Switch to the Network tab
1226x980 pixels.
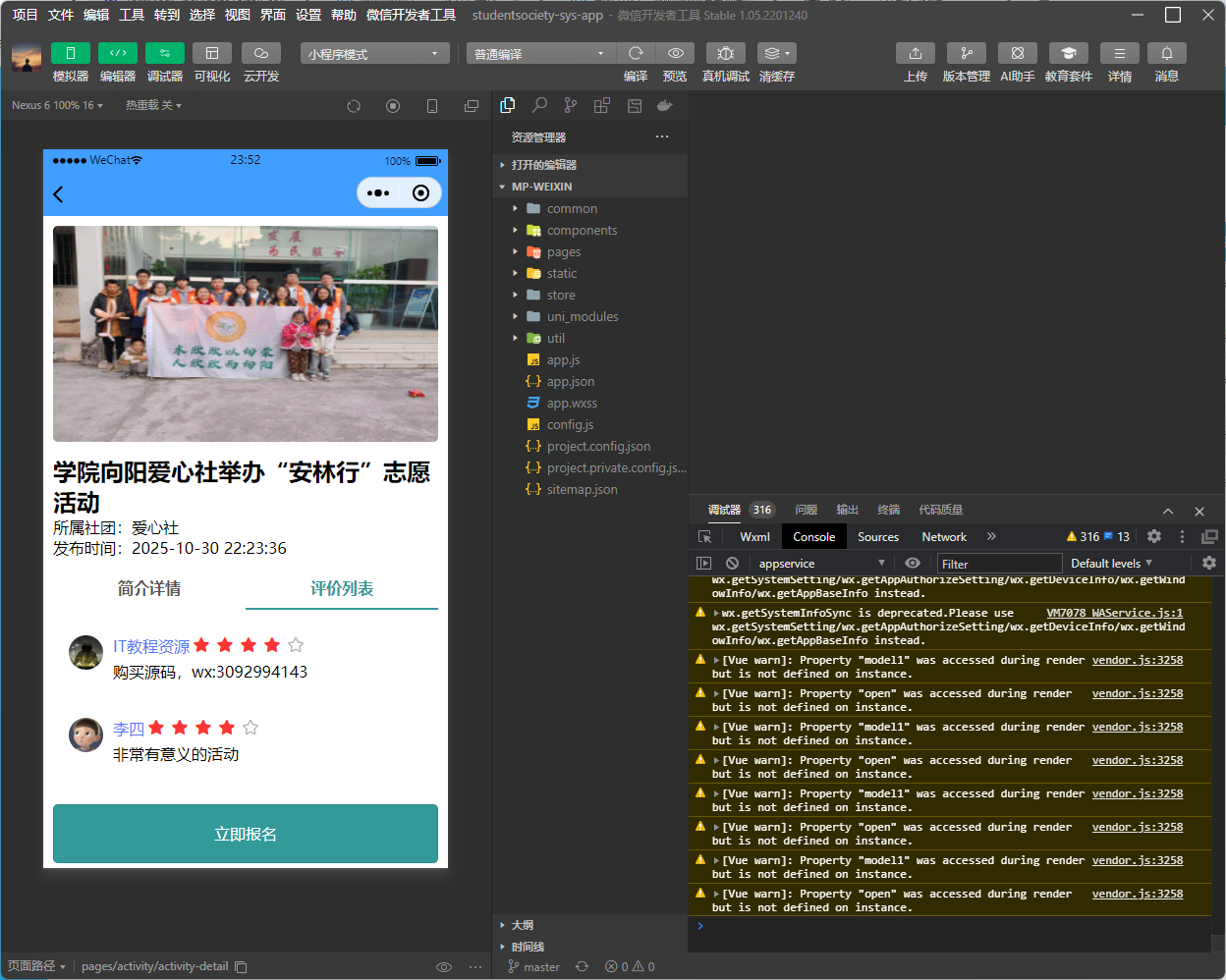coord(944,537)
